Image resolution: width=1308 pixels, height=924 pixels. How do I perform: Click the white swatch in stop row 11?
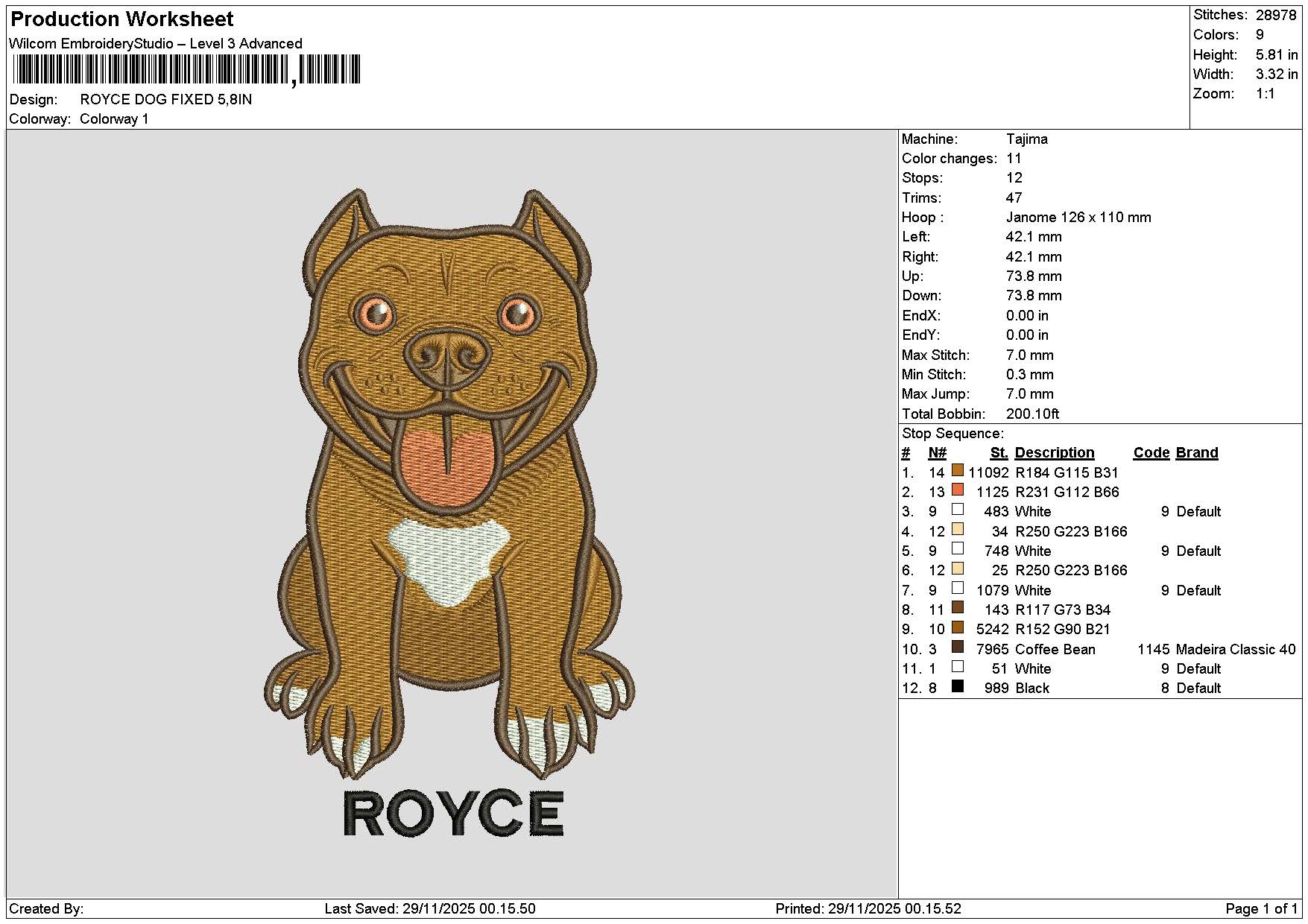coord(958,666)
